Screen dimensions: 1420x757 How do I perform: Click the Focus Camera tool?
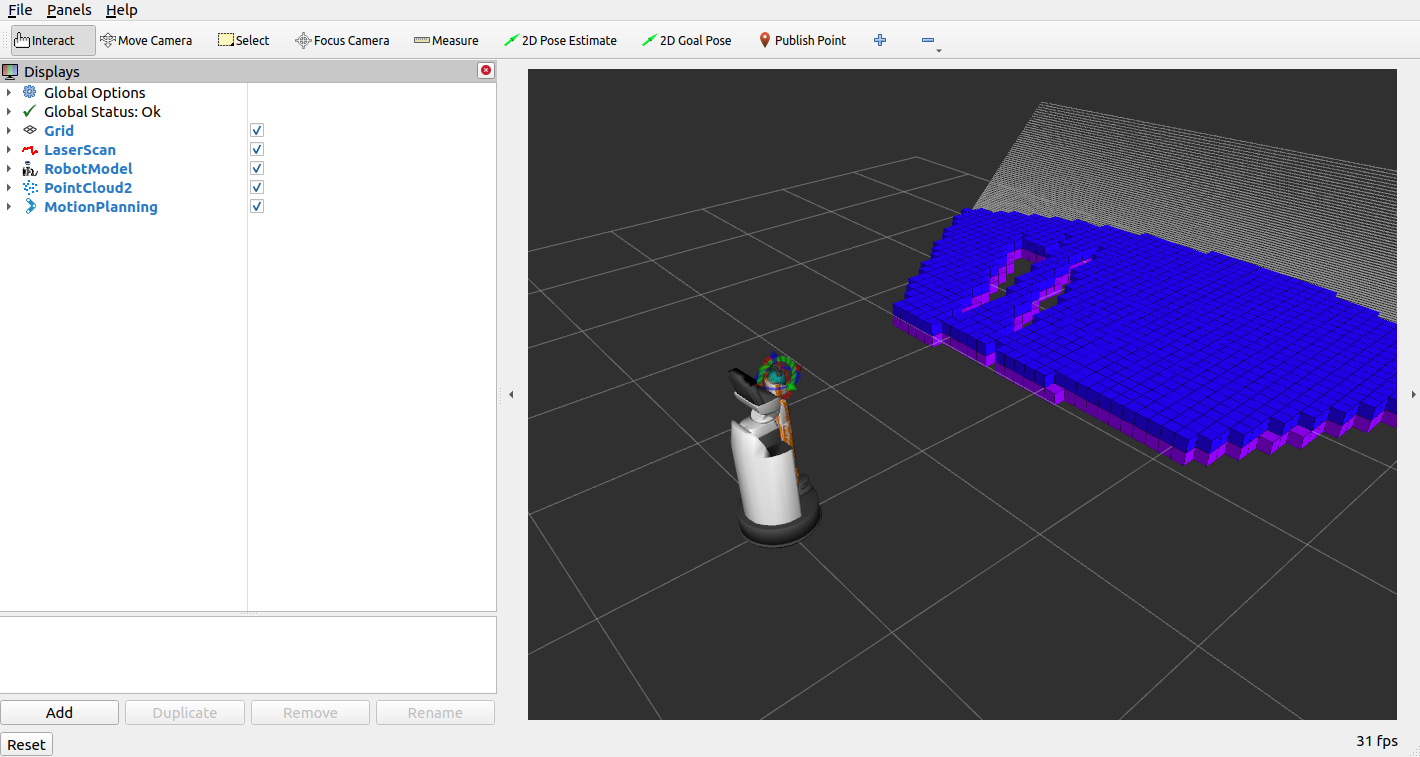(x=342, y=40)
